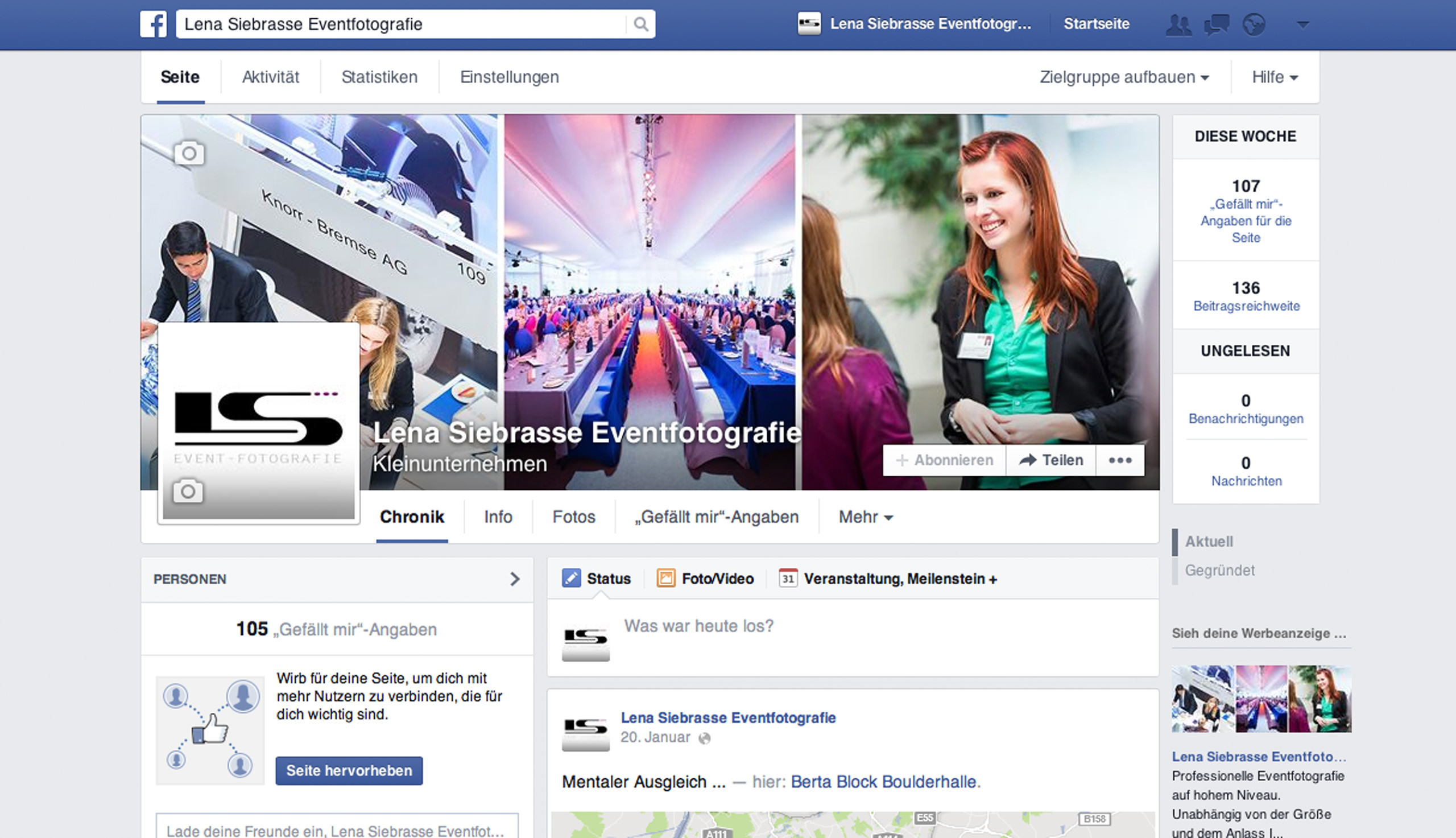
Task: Expand the Personen section chevron
Action: 515,579
